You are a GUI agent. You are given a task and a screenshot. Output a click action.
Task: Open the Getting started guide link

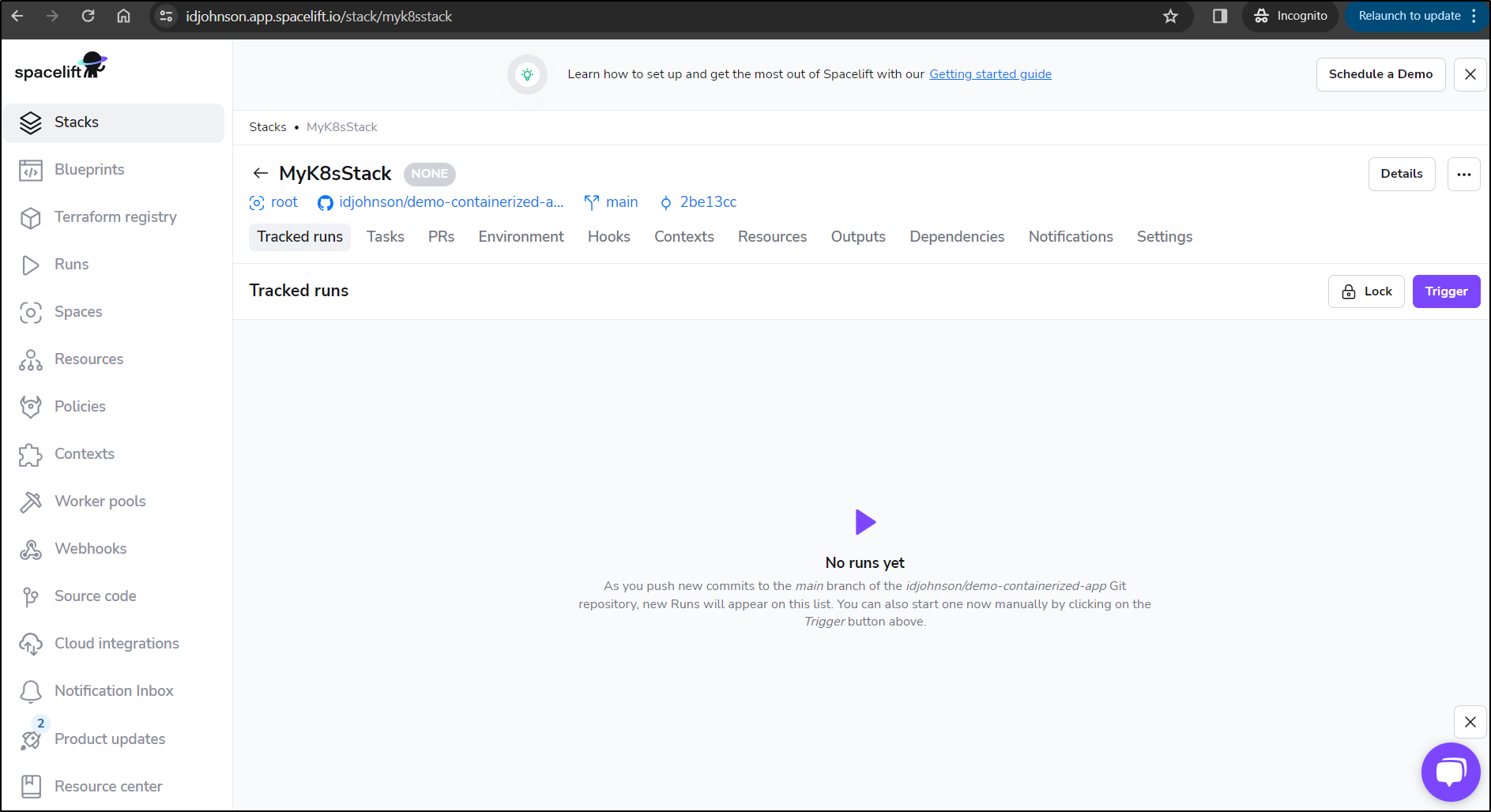[x=990, y=74]
